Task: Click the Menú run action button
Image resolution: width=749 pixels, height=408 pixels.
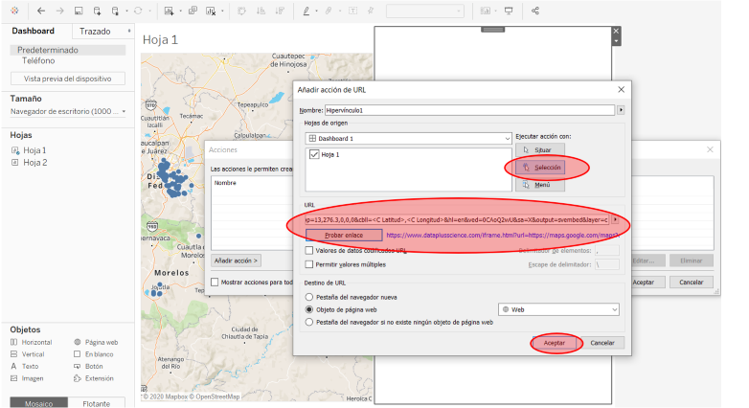Action: click(x=540, y=185)
